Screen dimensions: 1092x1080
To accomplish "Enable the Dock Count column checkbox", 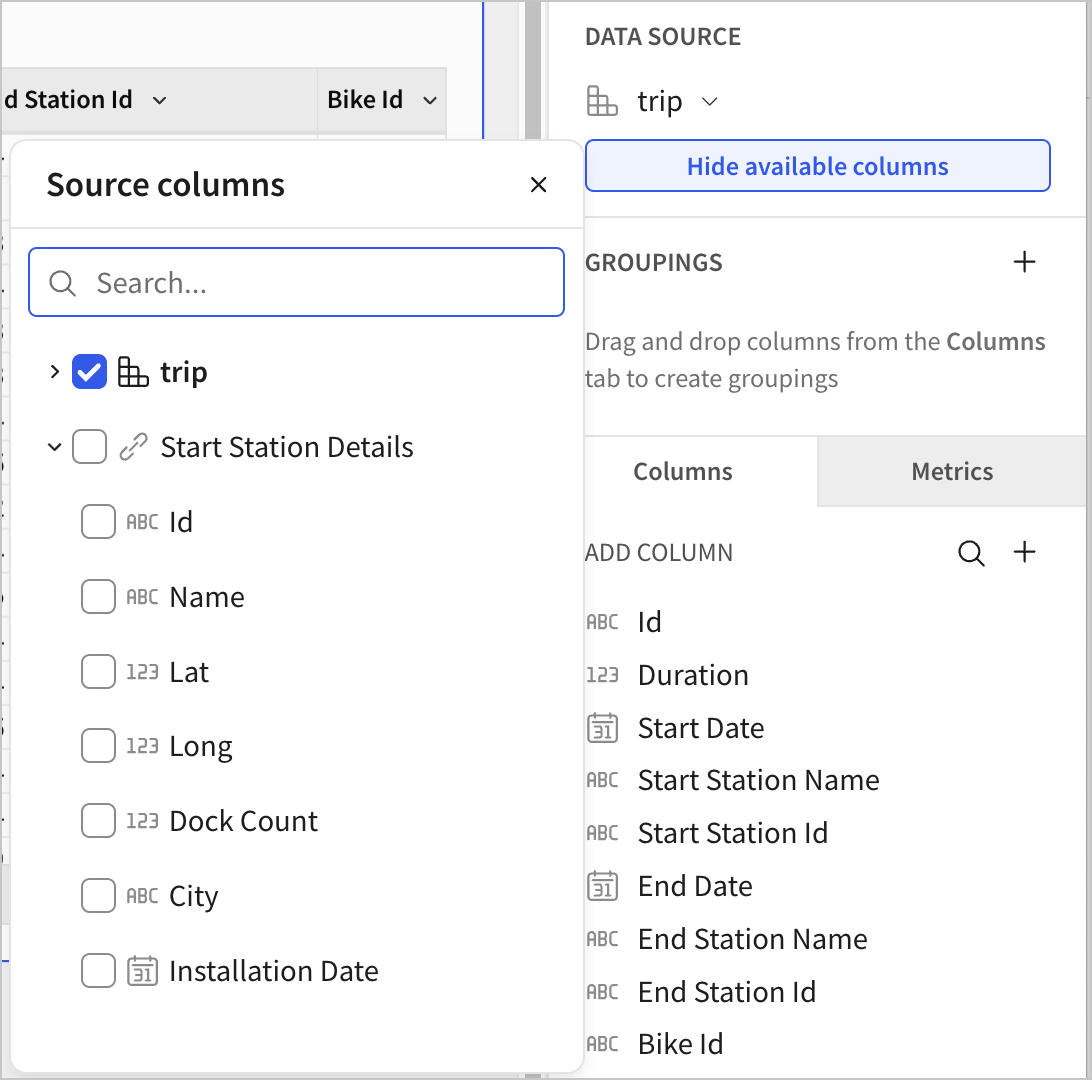I will [98, 820].
